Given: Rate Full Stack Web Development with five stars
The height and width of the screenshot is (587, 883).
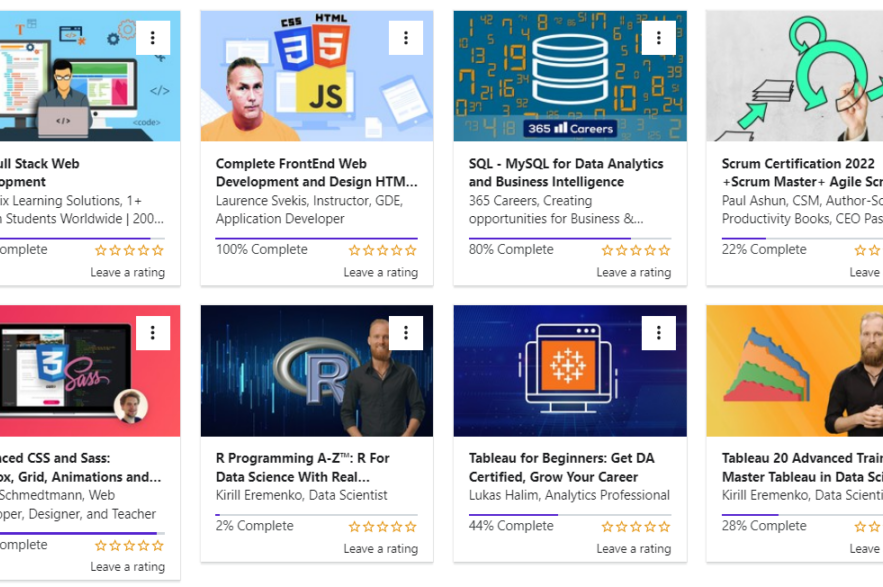Looking at the screenshot, I should [x=158, y=250].
